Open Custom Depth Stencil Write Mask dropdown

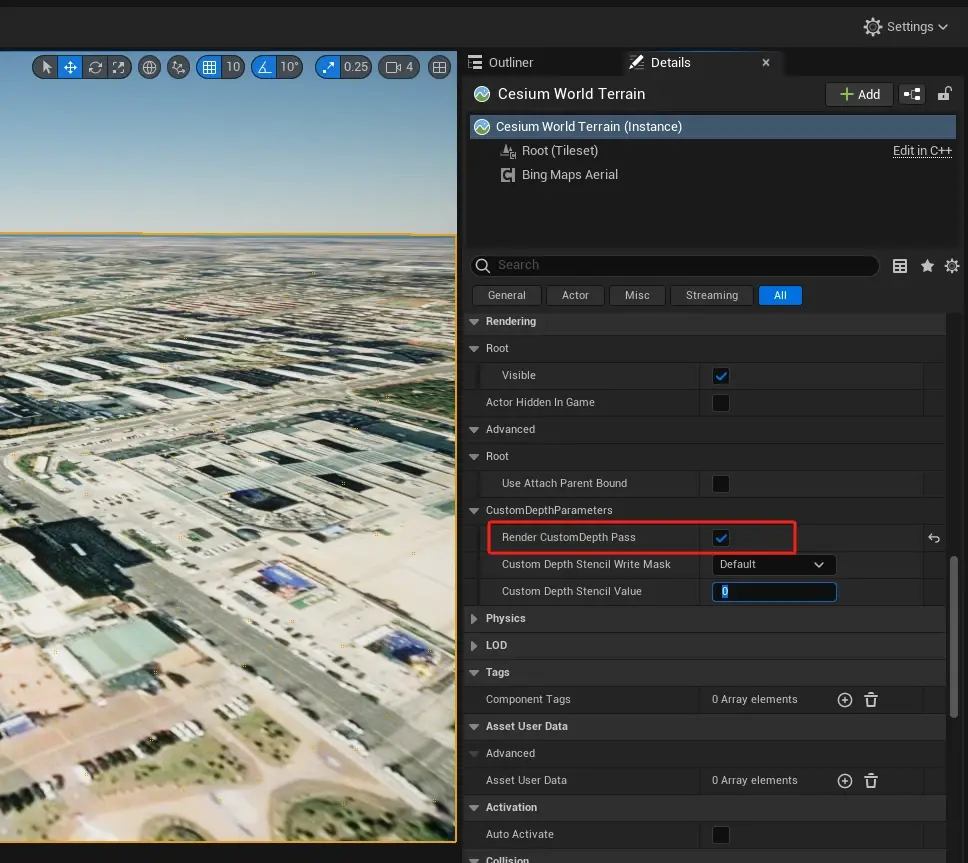(774, 564)
